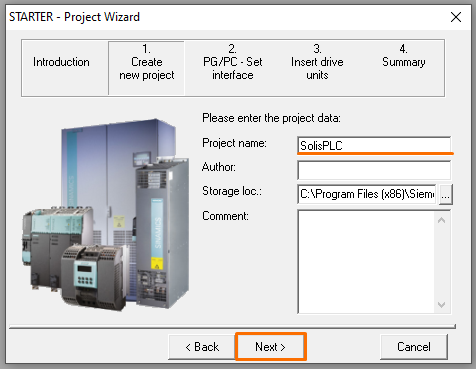Click the Comment scrollbar up arrow
The height and width of the screenshot is (369, 476).
click(442, 220)
